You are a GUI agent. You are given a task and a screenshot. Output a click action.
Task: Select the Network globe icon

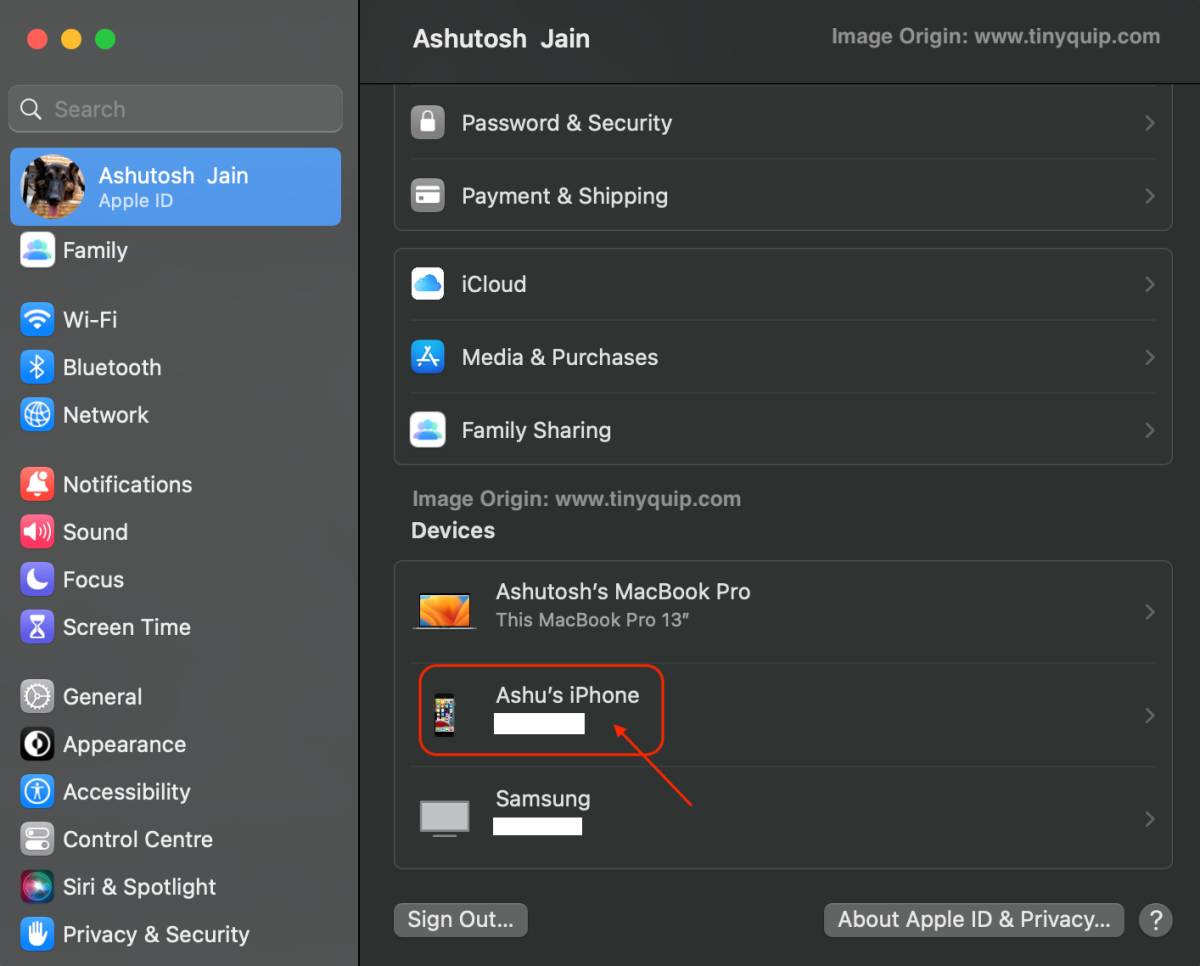[37, 415]
